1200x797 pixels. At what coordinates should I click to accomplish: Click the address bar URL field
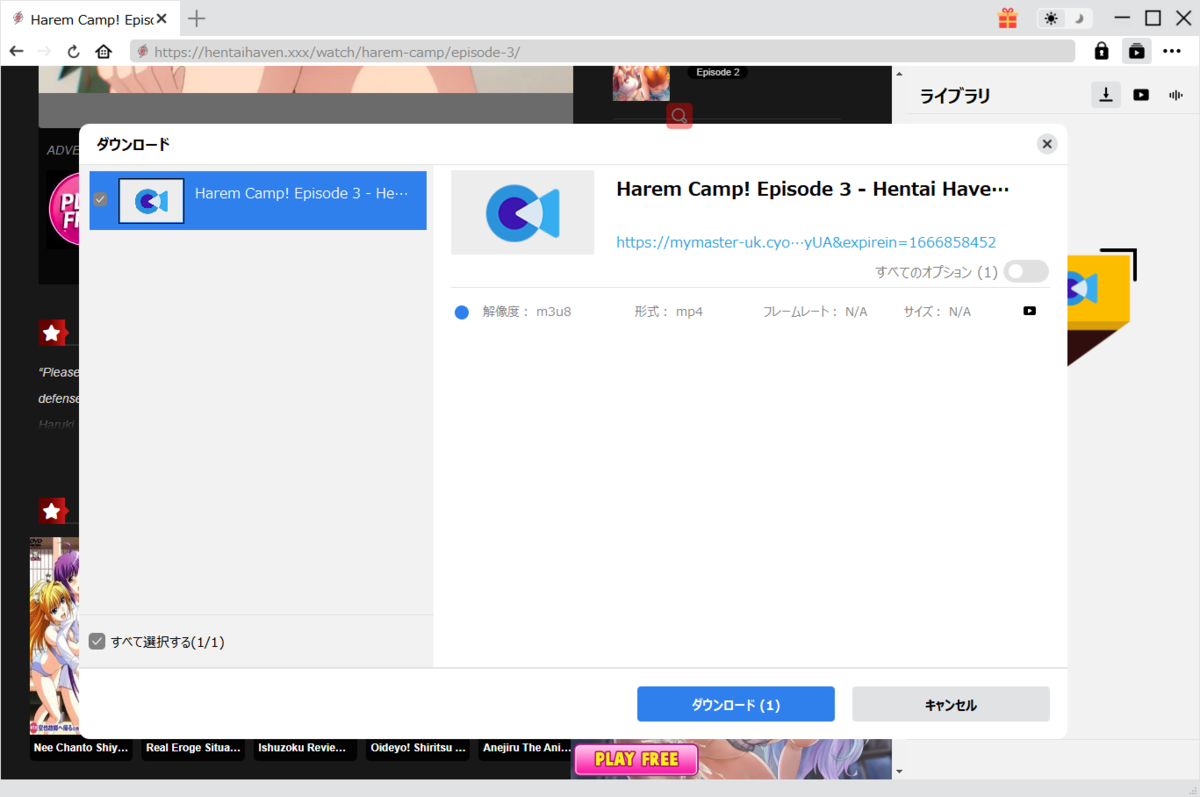[602, 51]
